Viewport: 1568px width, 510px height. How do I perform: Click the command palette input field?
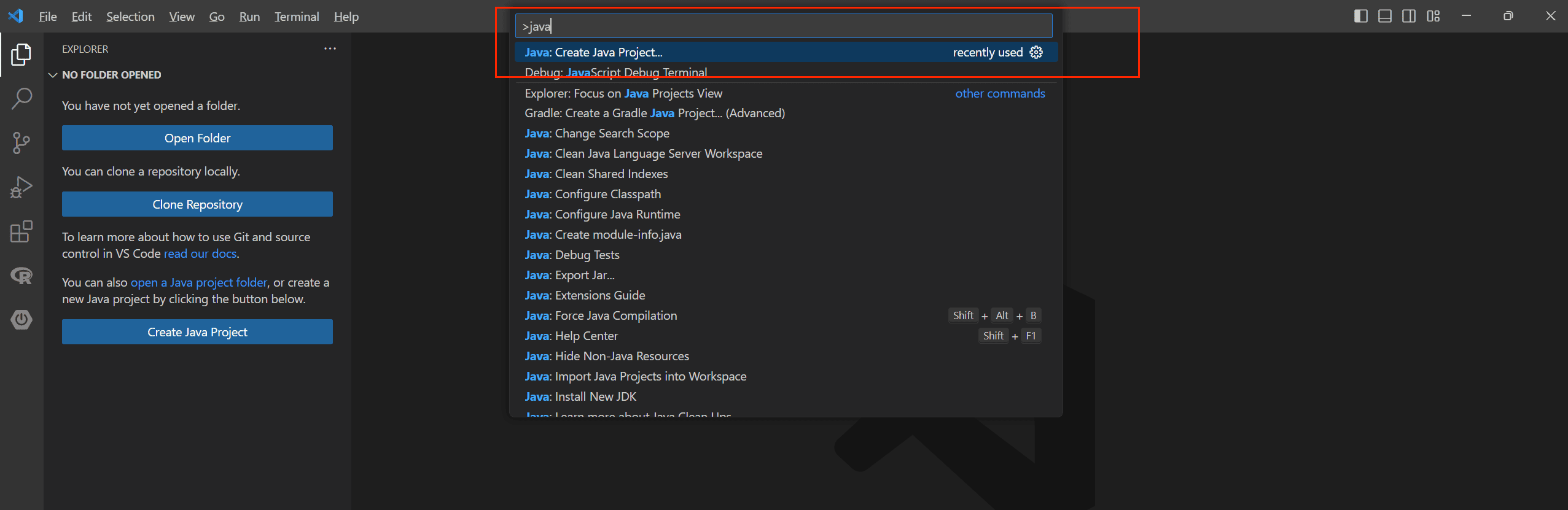click(784, 26)
